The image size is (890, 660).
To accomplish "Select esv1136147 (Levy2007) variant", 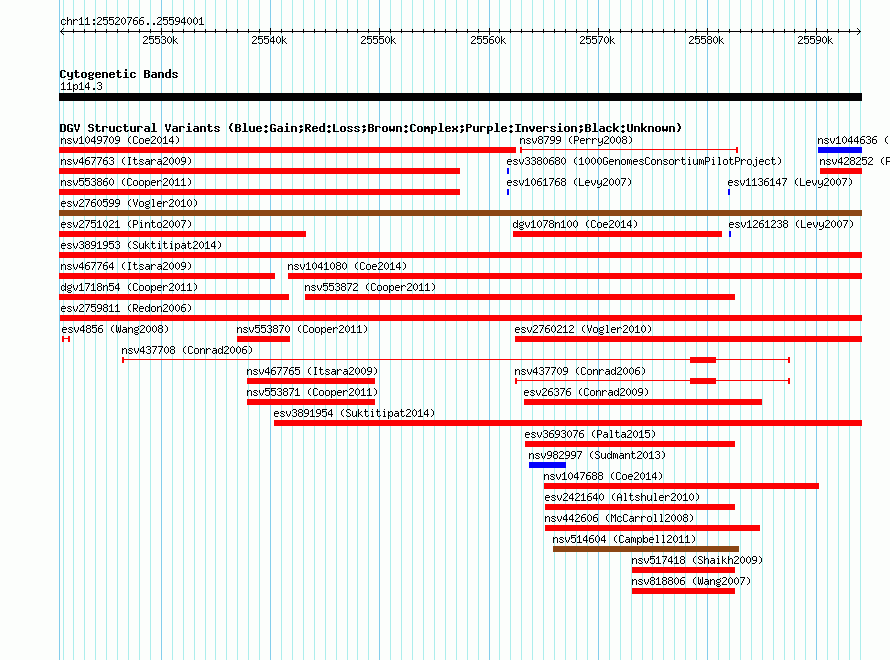I will coord(729,192).
